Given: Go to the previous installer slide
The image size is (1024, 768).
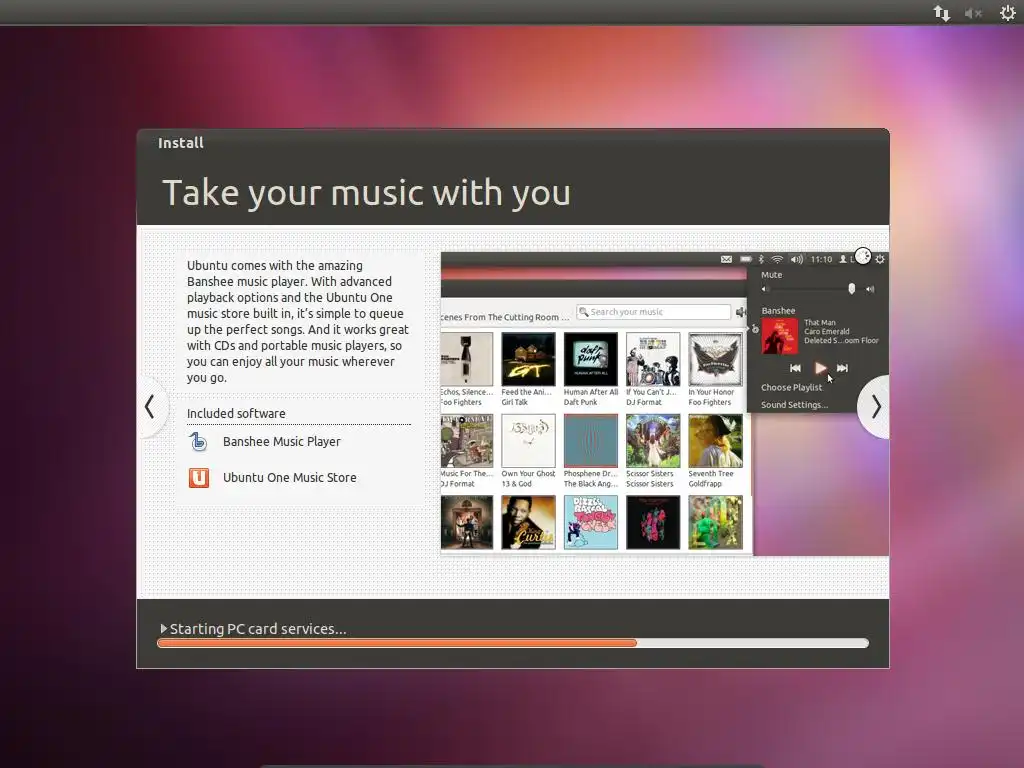Looking at the screenshot, I should (x=150, y=407).
